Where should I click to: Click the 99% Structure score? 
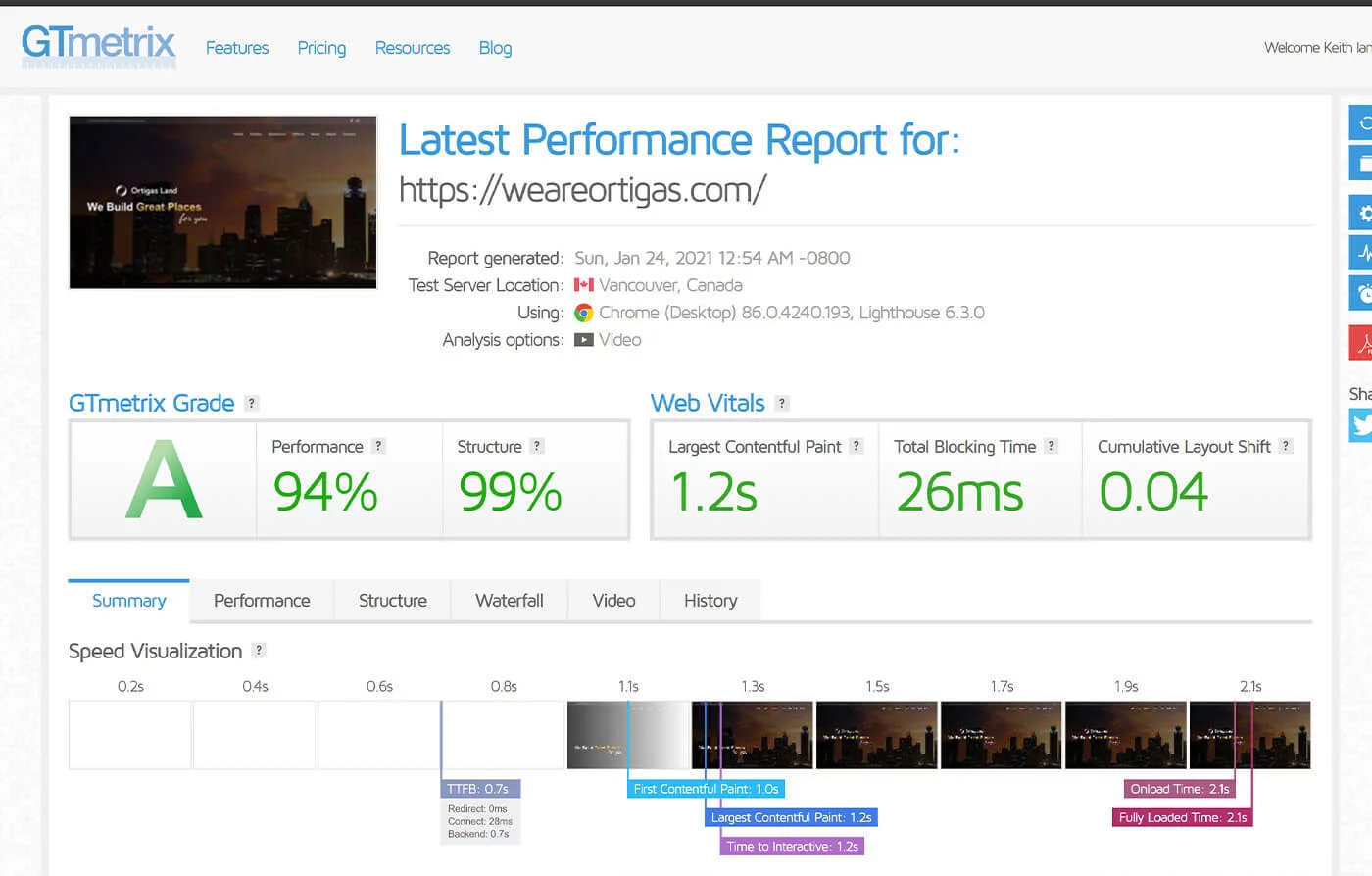tap(511, 492)
